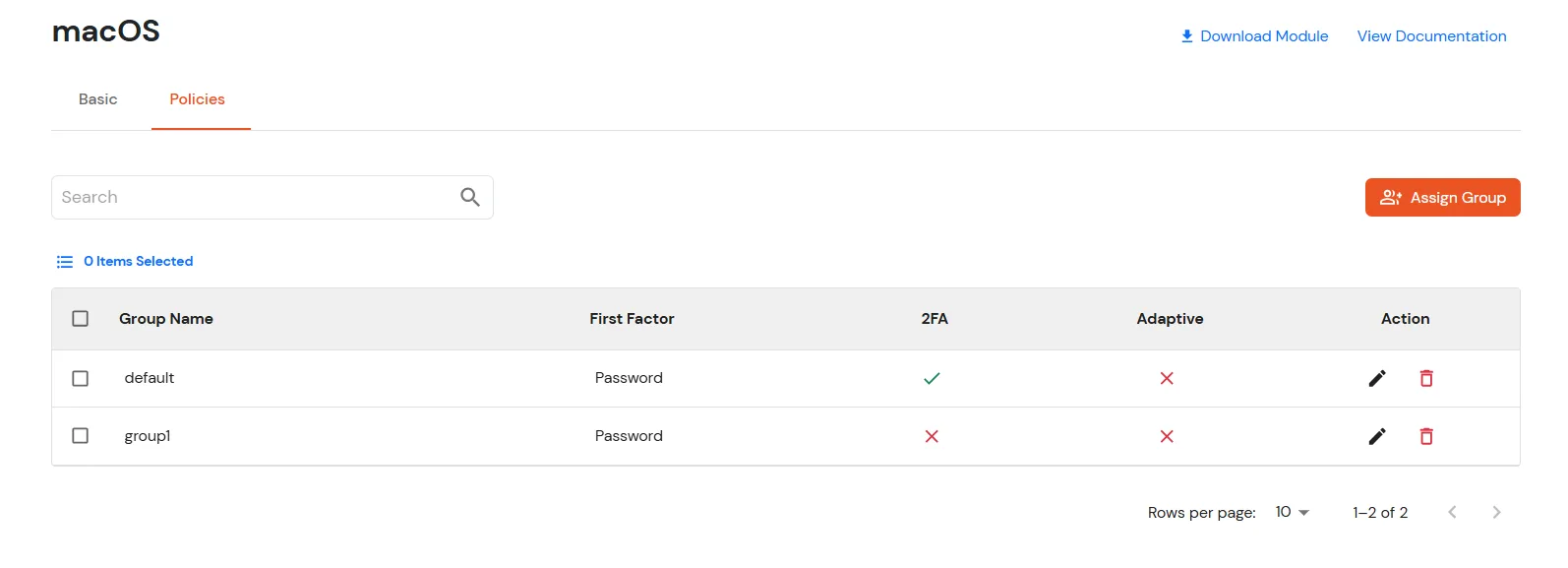The image size is (1568, 568).
Task: Click the items selected list icon
Action: (x=64, y=261)
